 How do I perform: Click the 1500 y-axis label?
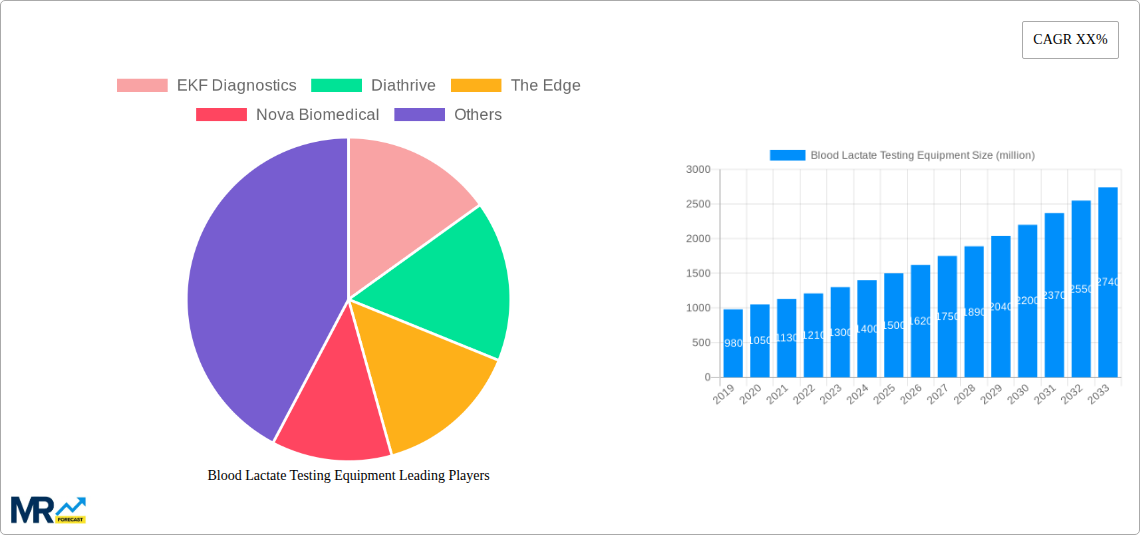698,273
